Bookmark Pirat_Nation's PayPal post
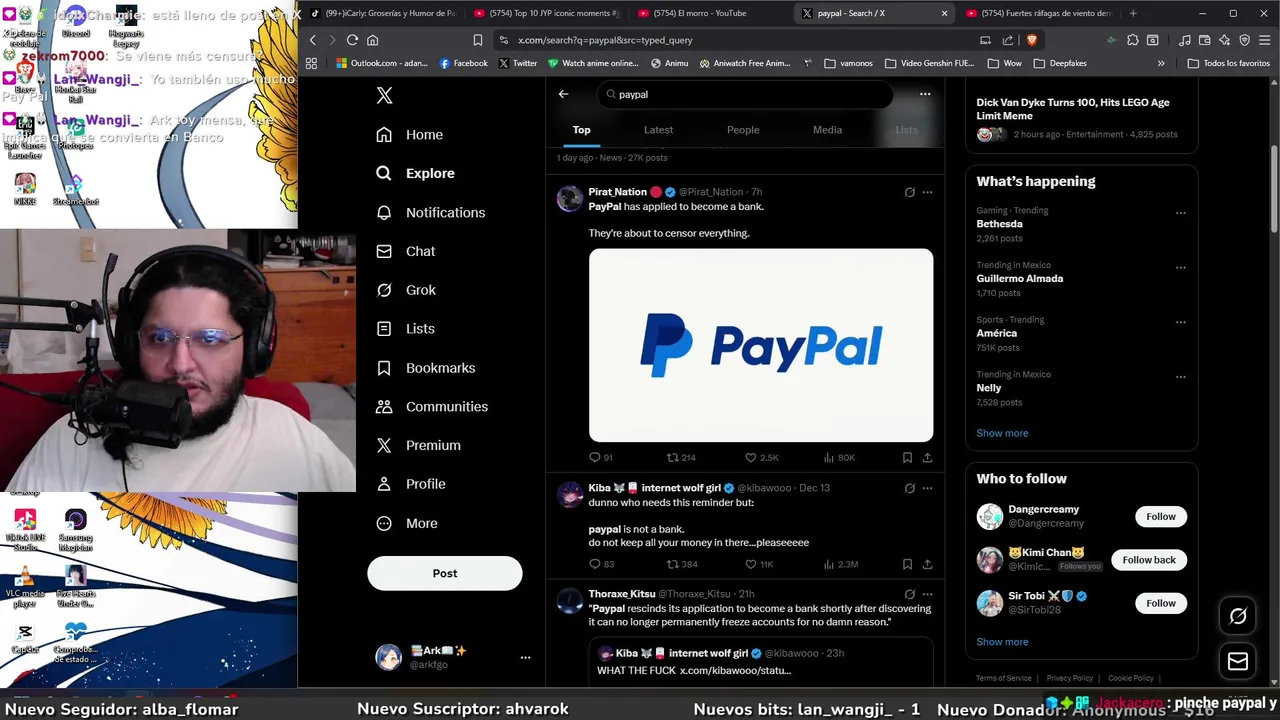This screenshot has height=720, width=1280. coord(907,457)
